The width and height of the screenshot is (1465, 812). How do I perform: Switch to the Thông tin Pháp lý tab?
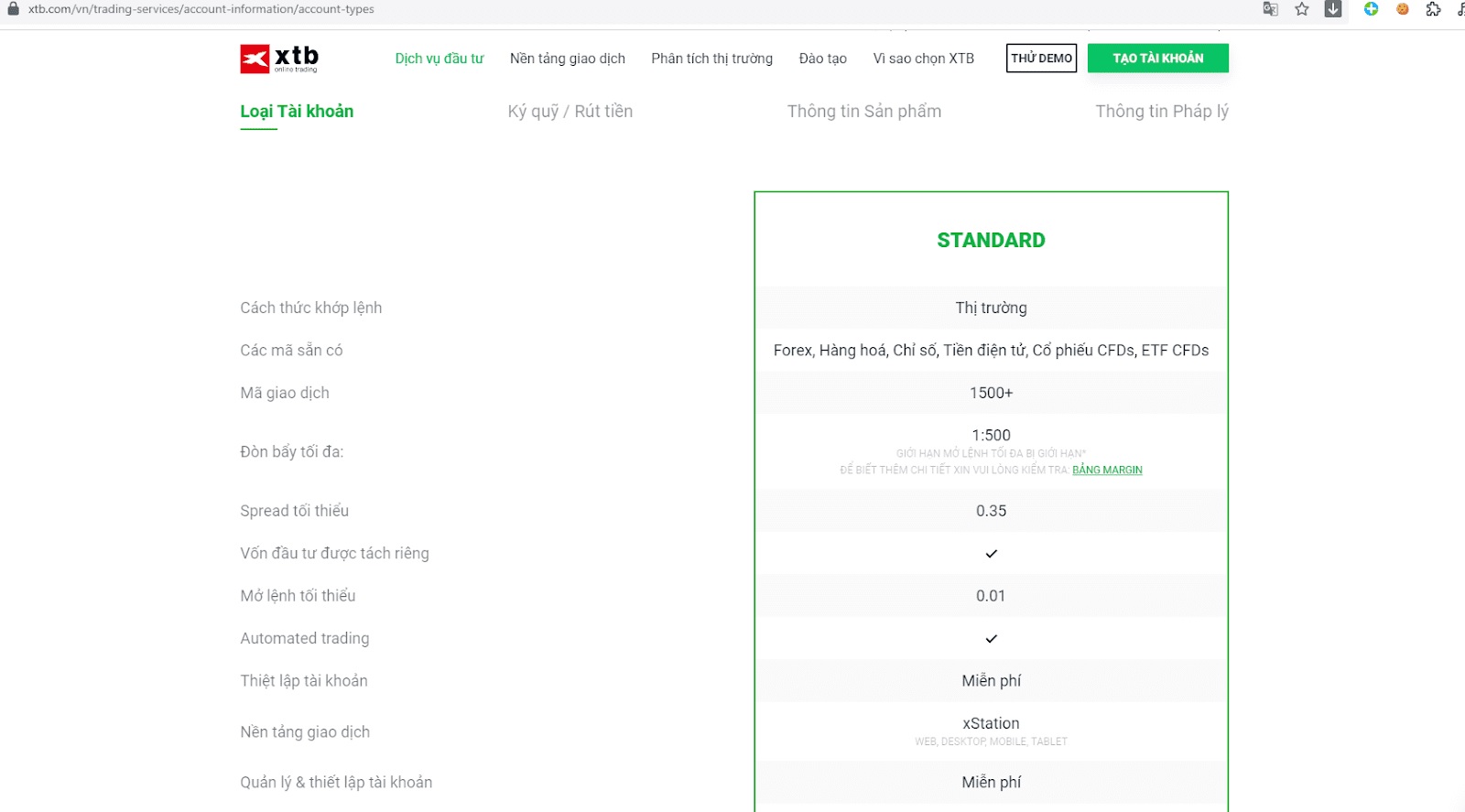pos(1162,112)
